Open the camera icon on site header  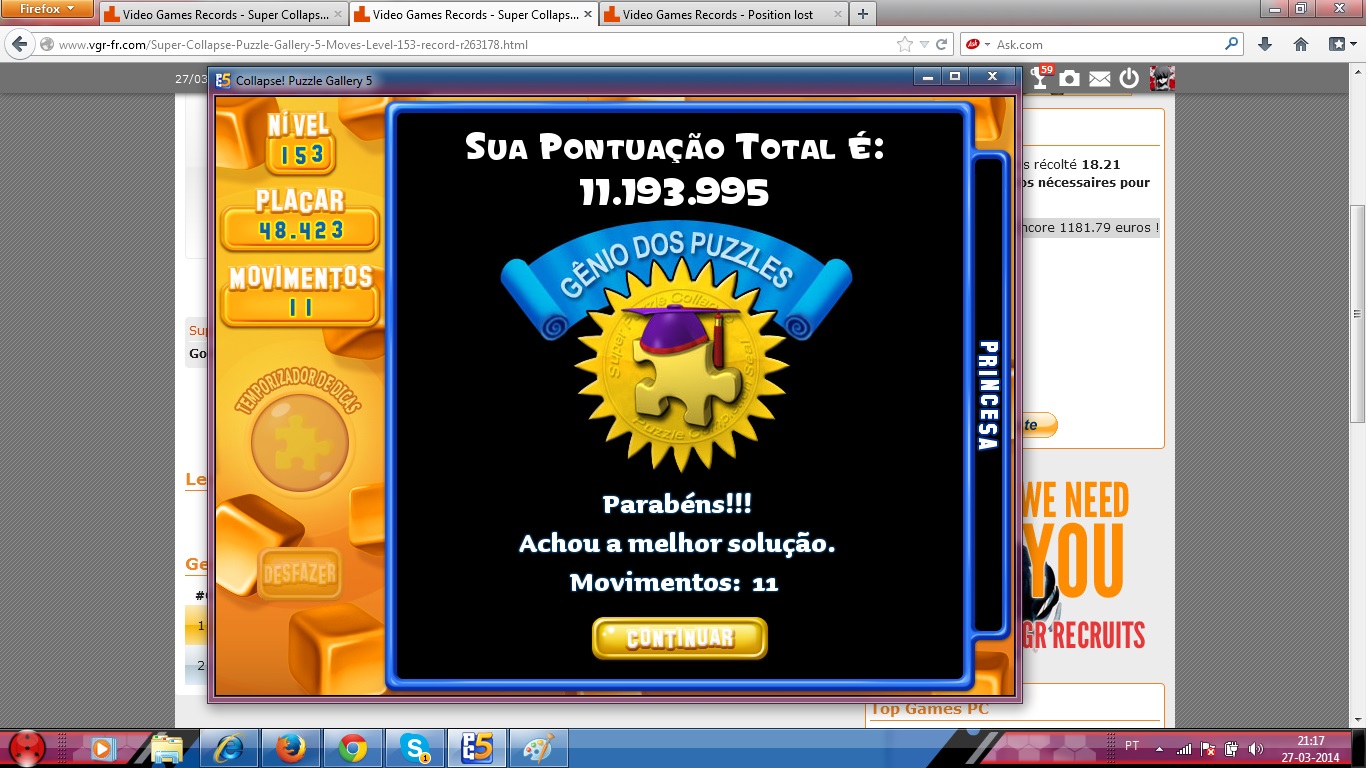(x=1070, y=78)
